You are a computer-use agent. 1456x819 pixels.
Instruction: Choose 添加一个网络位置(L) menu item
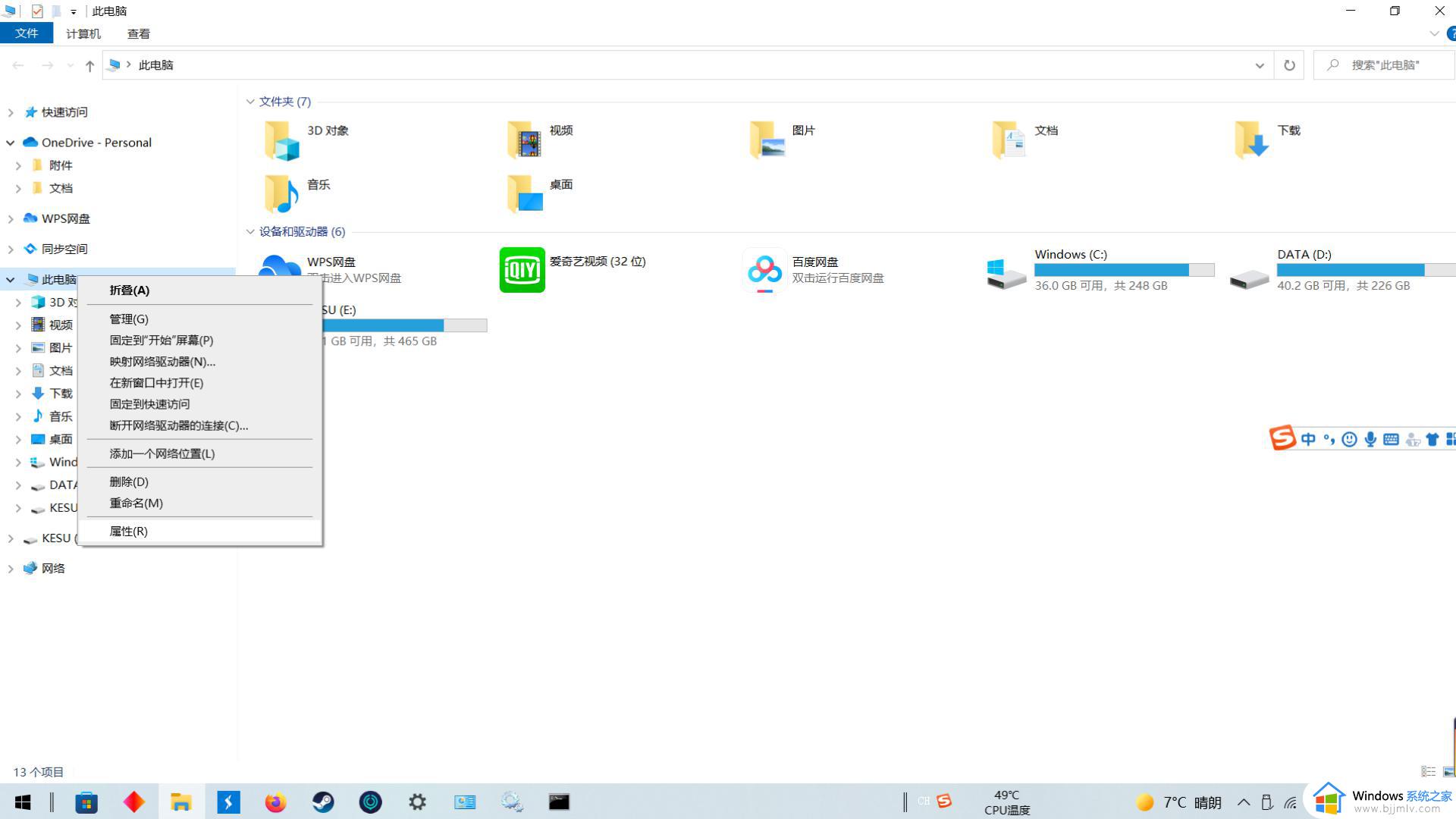tap(200, 453)
